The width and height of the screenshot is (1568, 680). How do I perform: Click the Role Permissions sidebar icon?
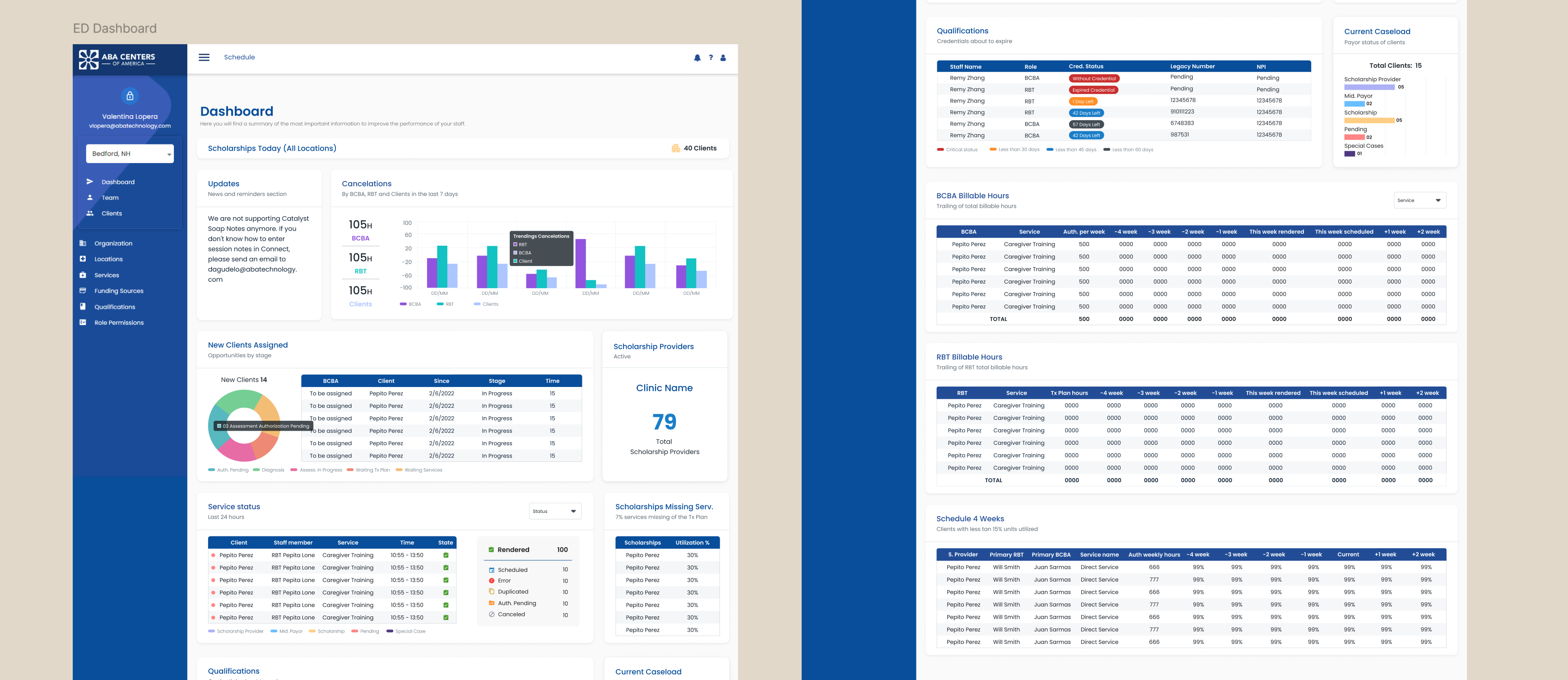[x=83, y=322]
